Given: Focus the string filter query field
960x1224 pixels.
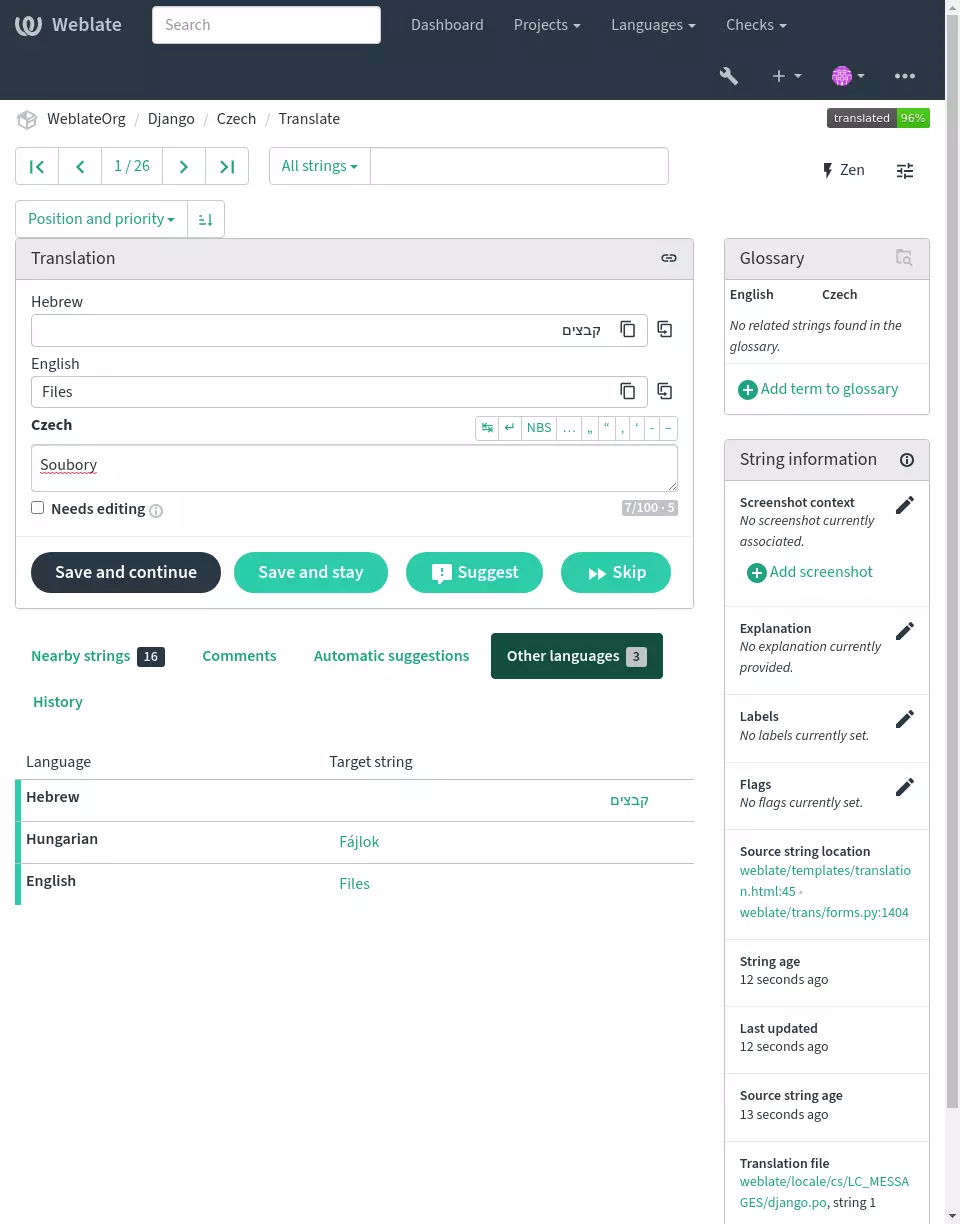Looking at the screenshot, I should (x=519, y=166).
